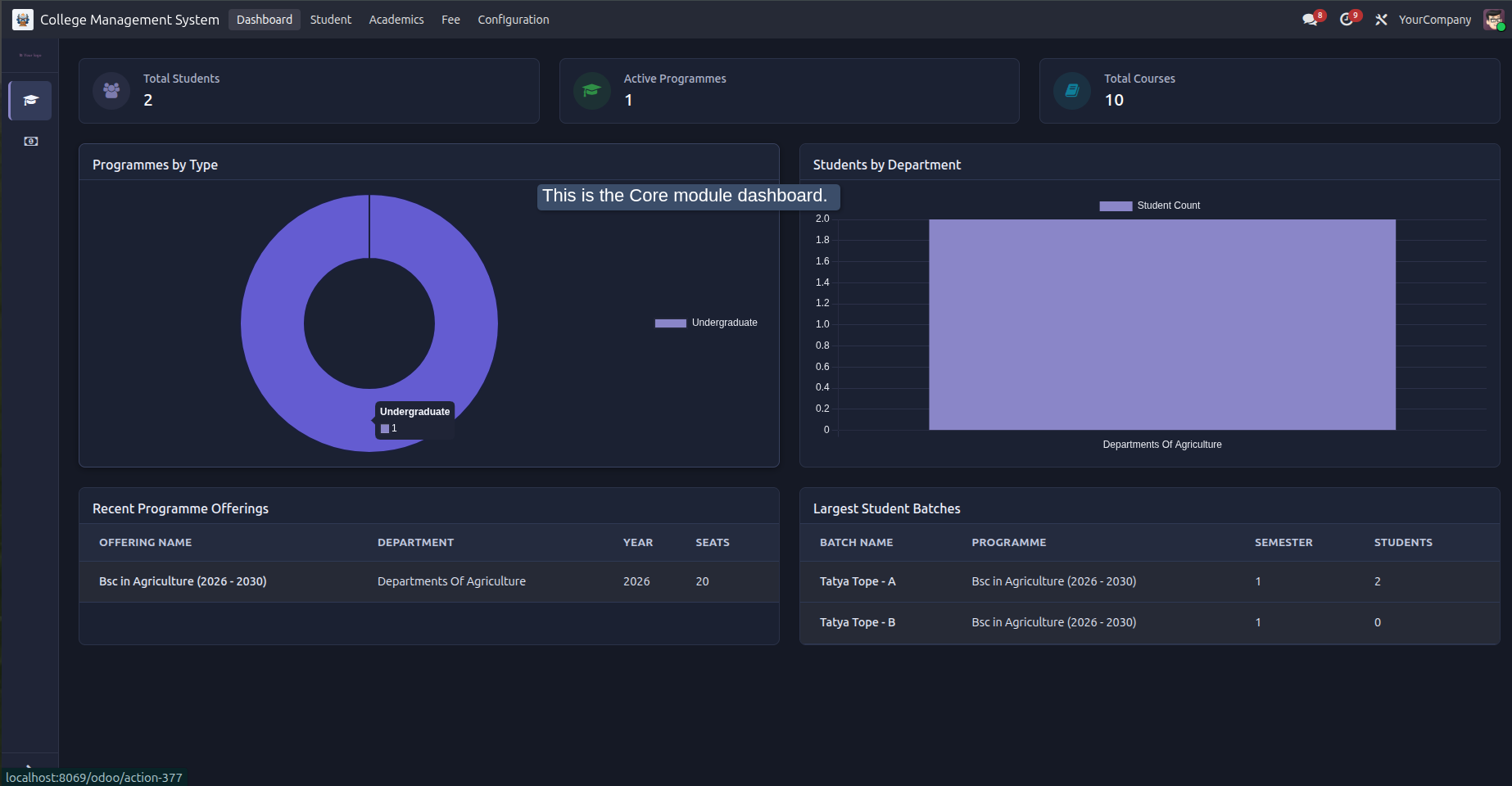The width and height of the screenshot is (1512, 786).
Task: Click the Largest Student Batches heading
Action: click(x=887, y=508)
